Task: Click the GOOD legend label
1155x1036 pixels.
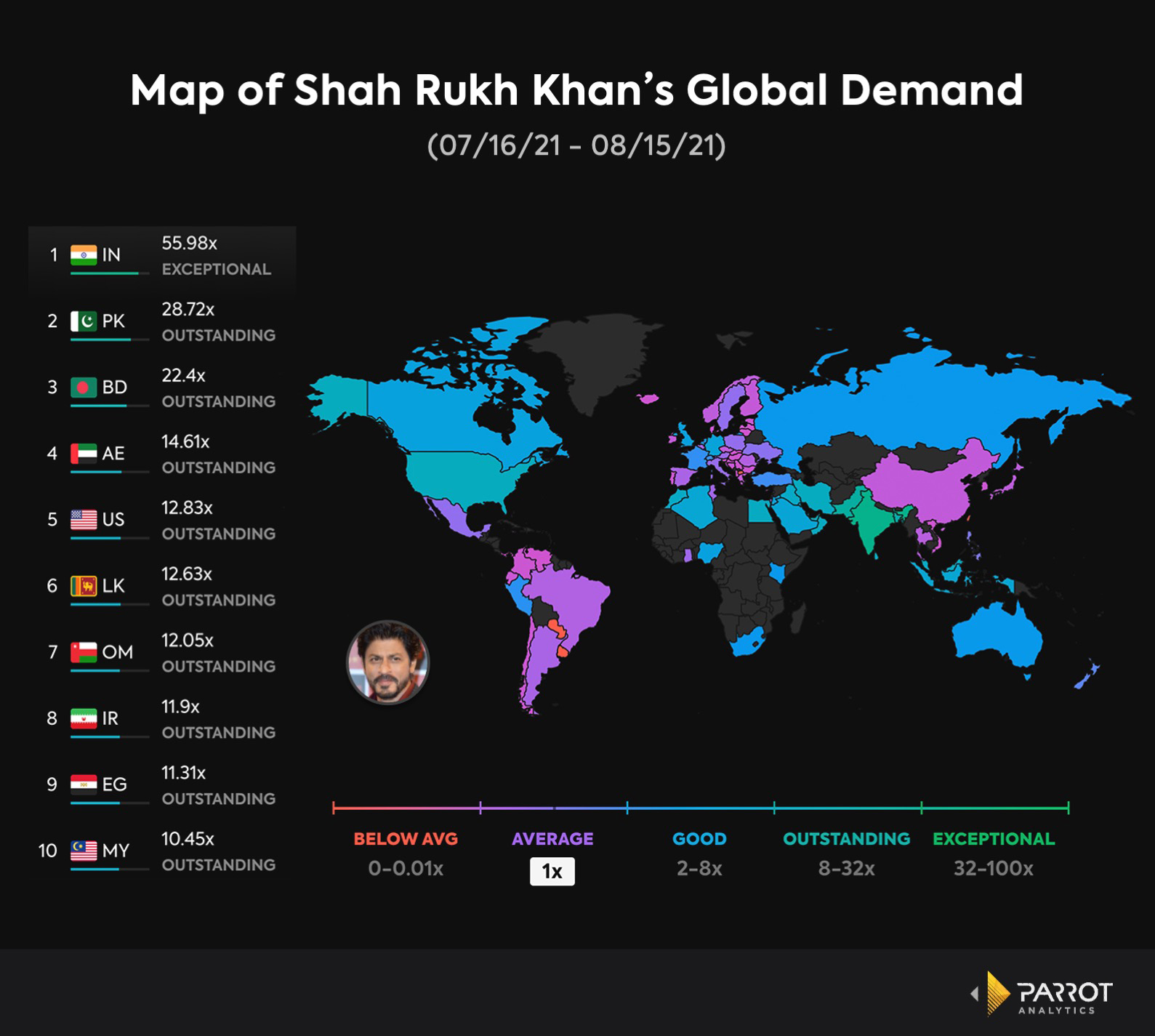Action: pos(699,838)
